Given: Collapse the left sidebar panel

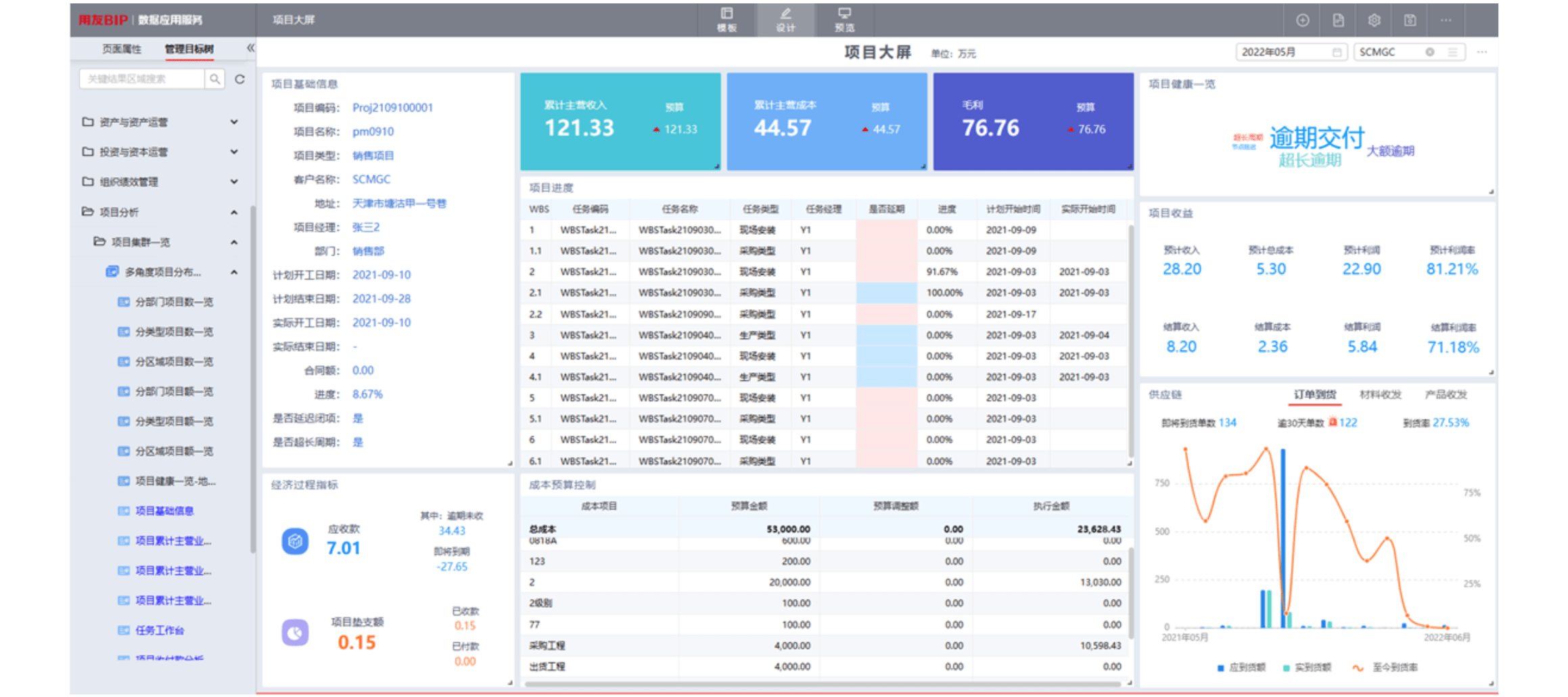Looking at the screenshot, I should coord(250,48).
